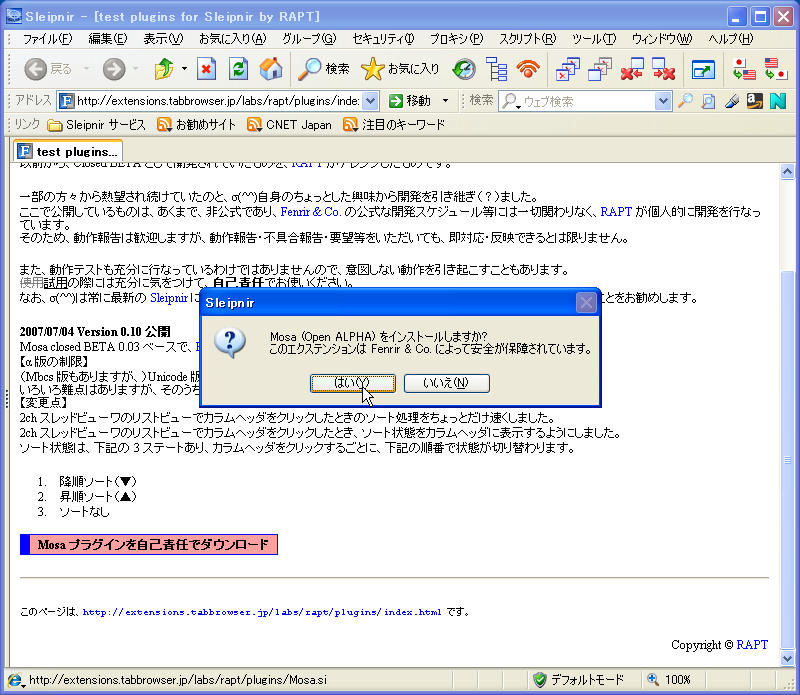This screenshot has height=695, width=800.
Task: Open the back button history dropdown arrow
Action: tap(86, 68)
